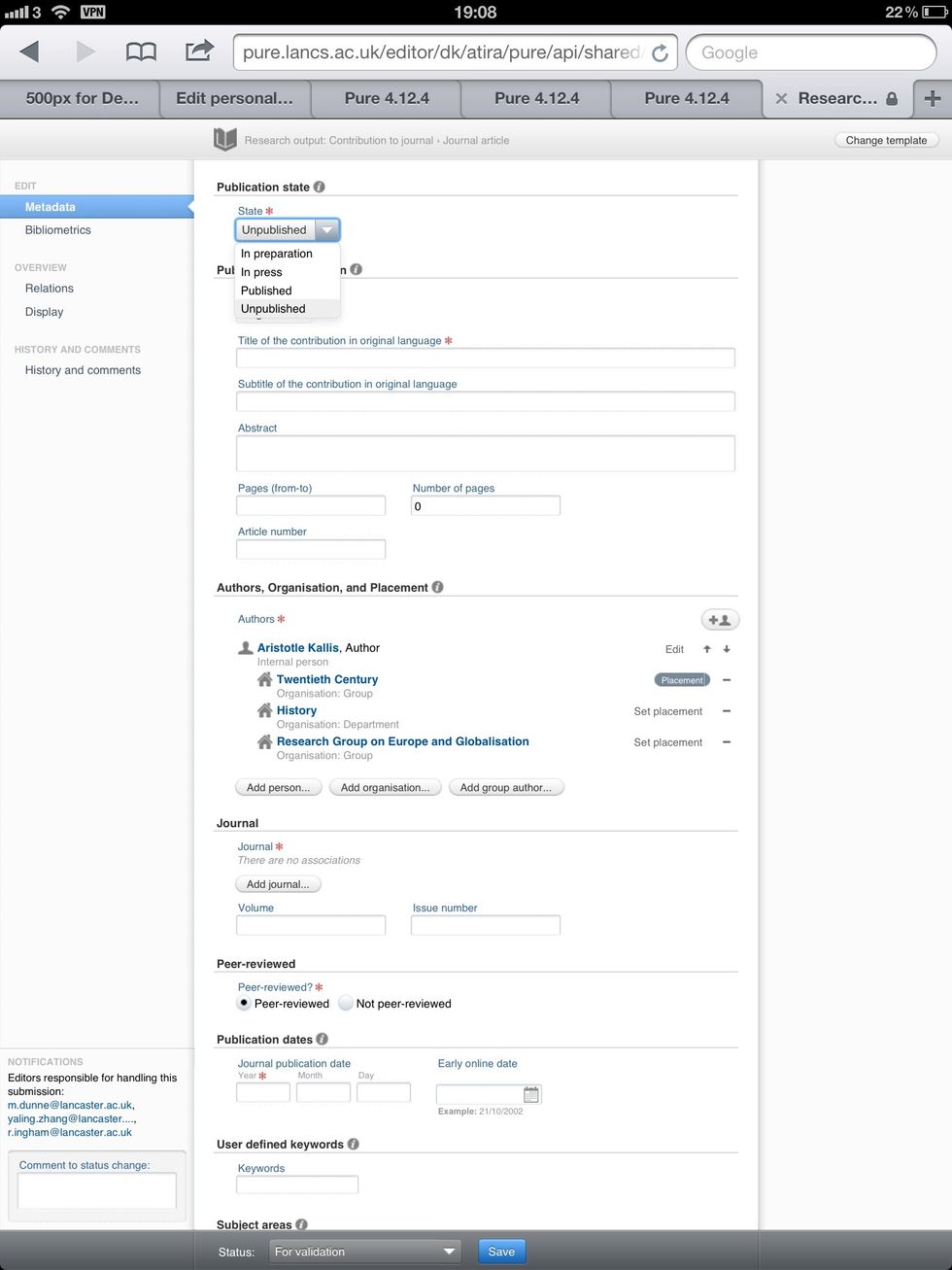Remove the History department using minus icon
This screenshot has width=952, height=1270.
pyautogui.click(x=727, y=711)
